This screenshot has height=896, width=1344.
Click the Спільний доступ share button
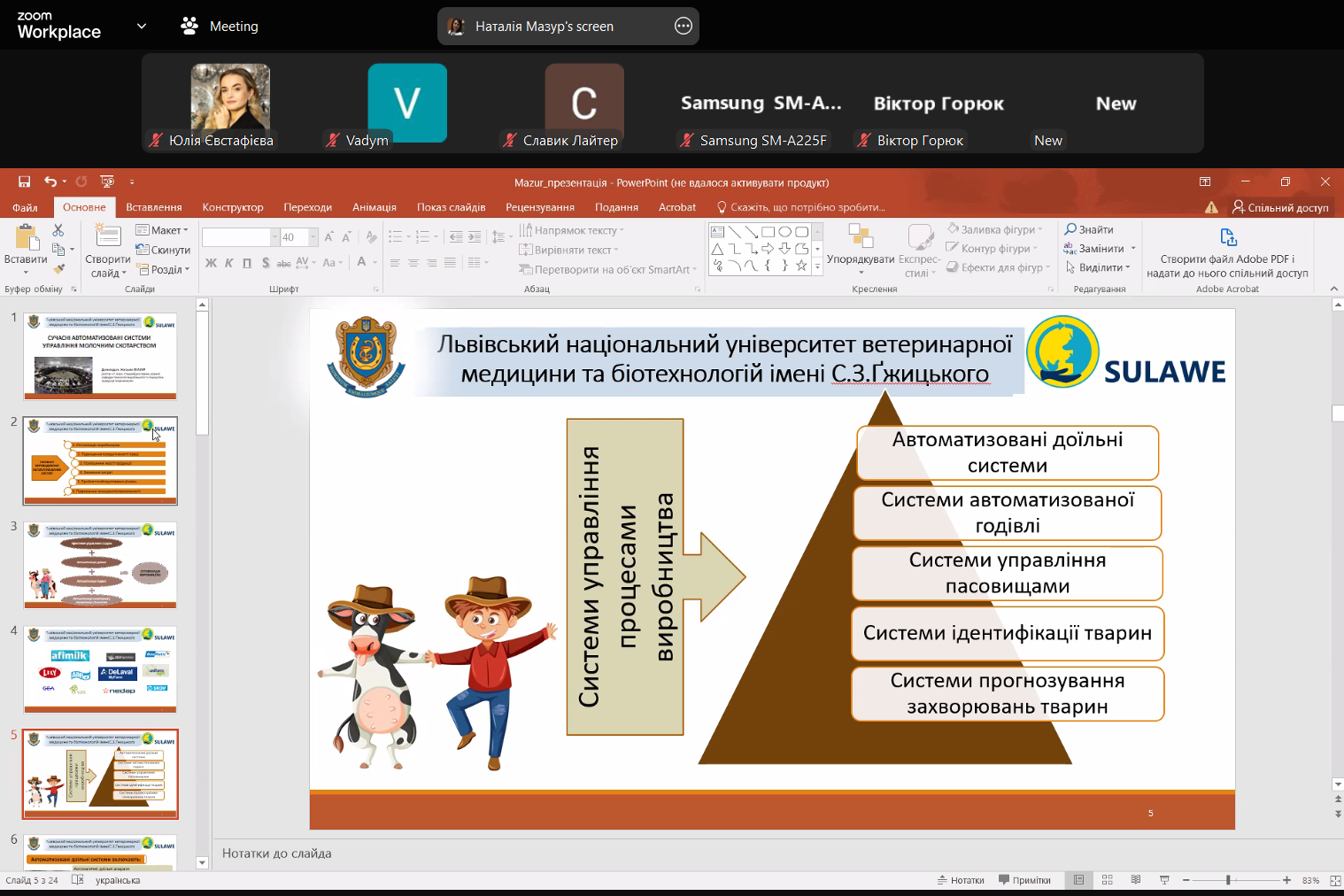(1280, 207)
